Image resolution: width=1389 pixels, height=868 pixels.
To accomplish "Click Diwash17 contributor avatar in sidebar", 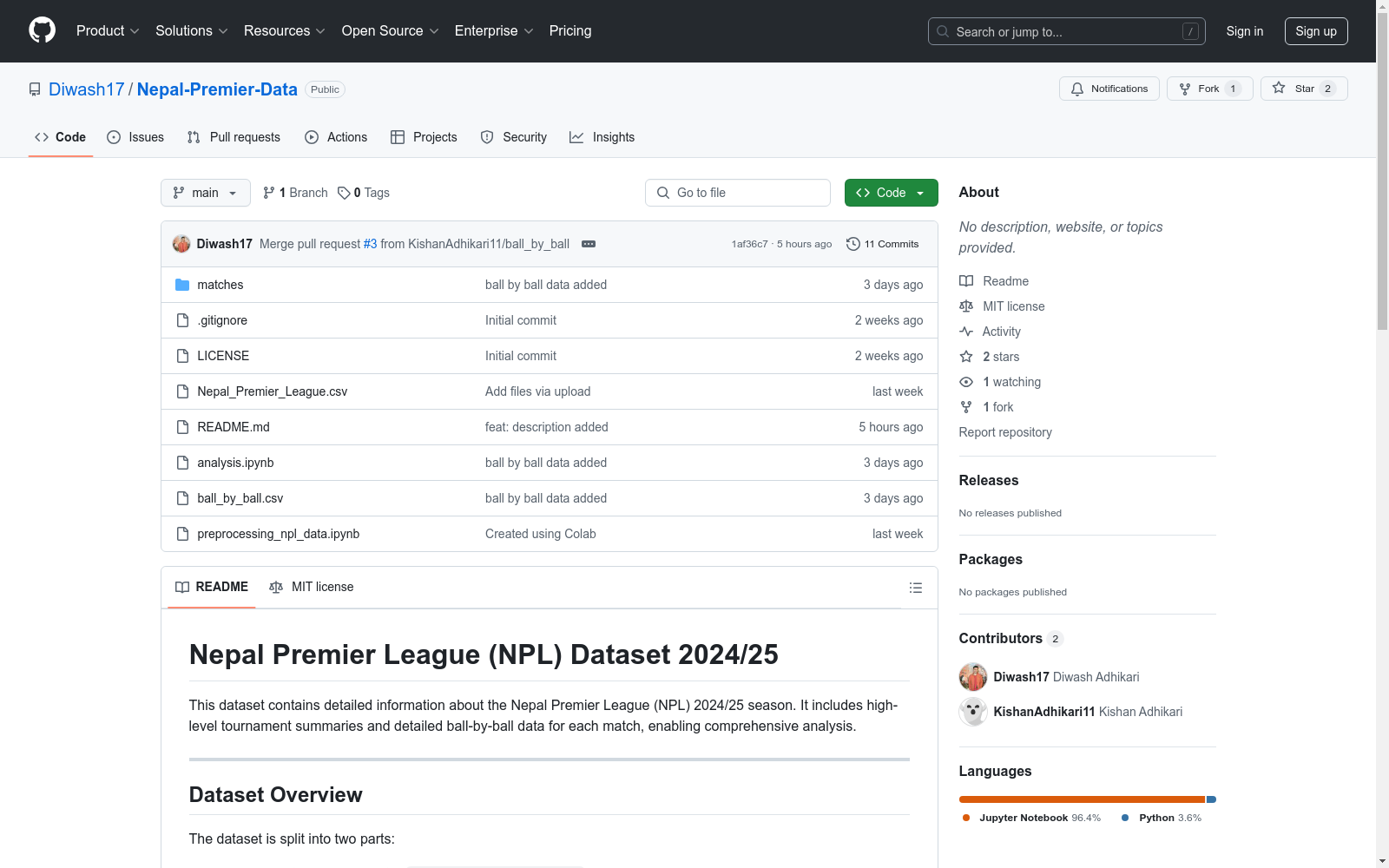I will 973,677.
